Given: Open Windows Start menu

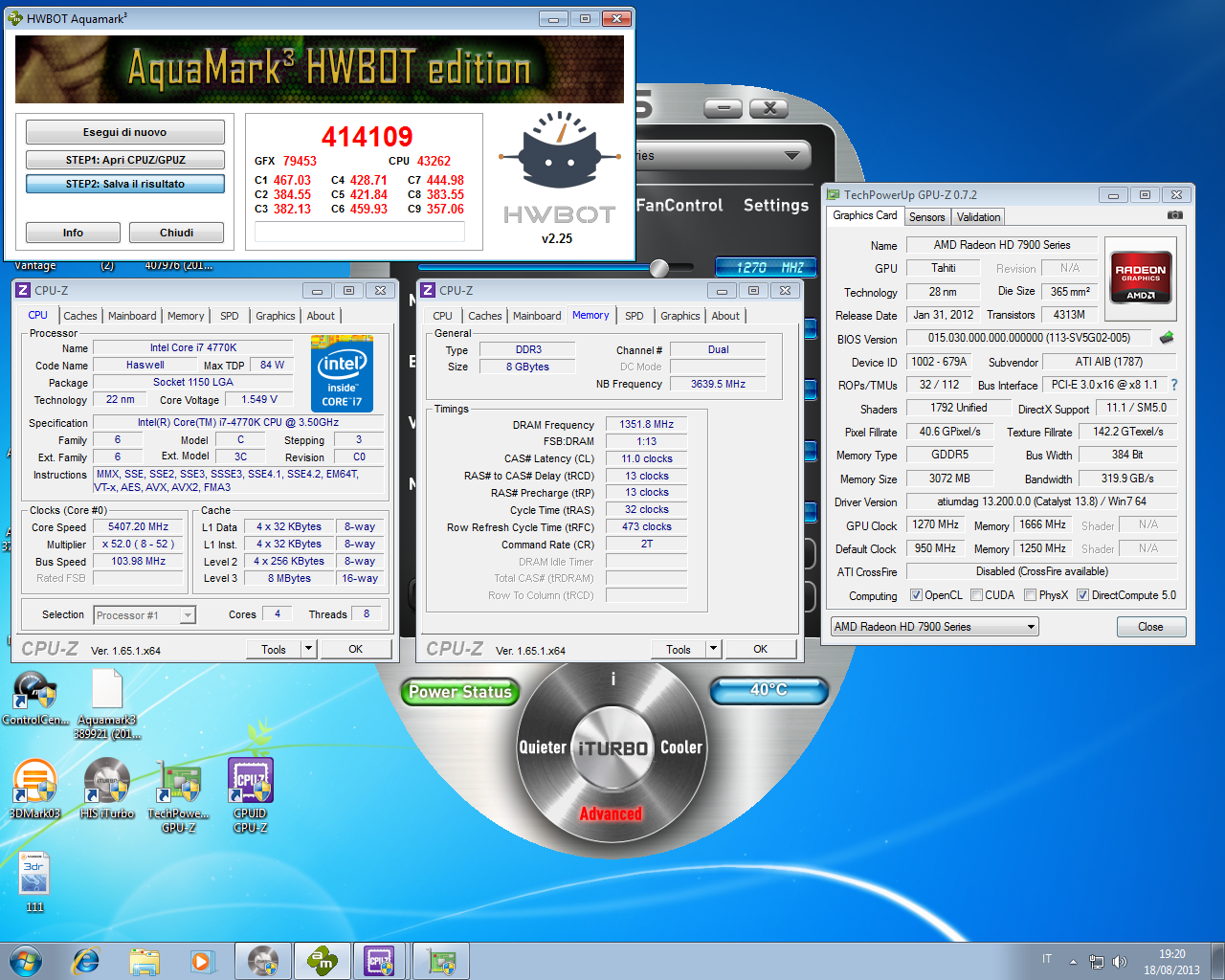Looking at the screenshot, I should click(25, 961).
